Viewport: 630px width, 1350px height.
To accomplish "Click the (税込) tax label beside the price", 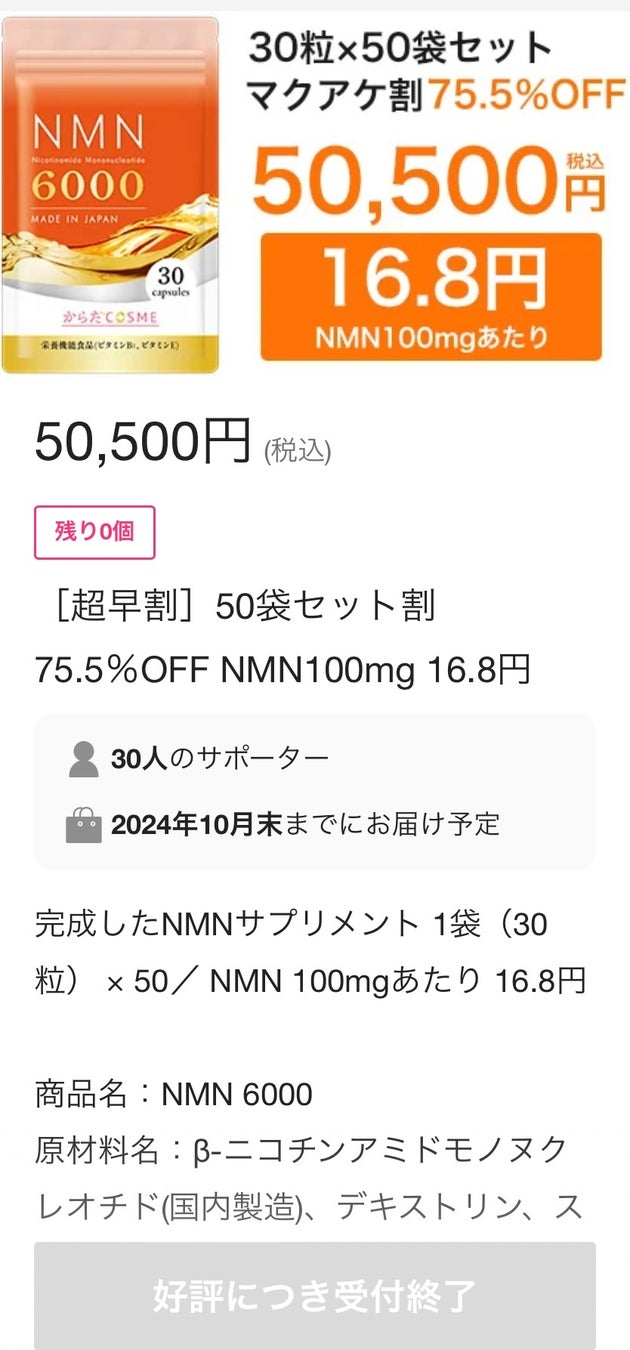I will point(297,451).
